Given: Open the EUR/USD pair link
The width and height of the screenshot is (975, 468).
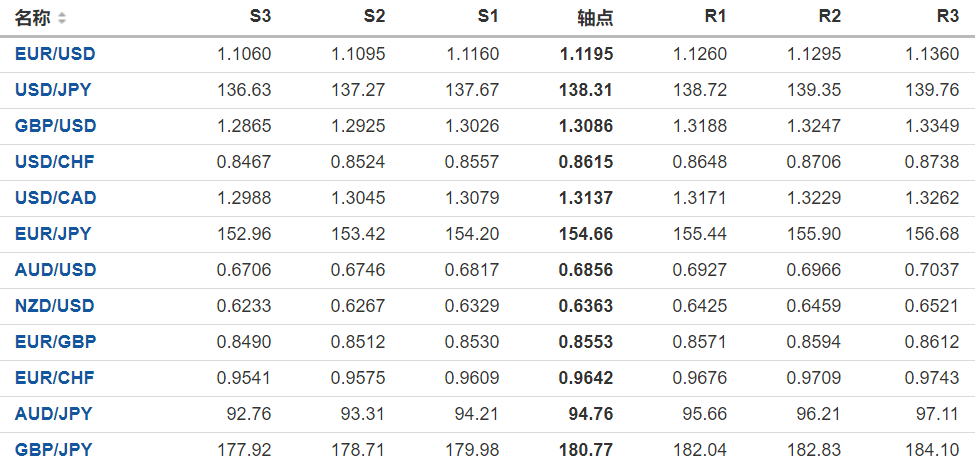Looking at the screenshot, I should click(x=55, y=54).
